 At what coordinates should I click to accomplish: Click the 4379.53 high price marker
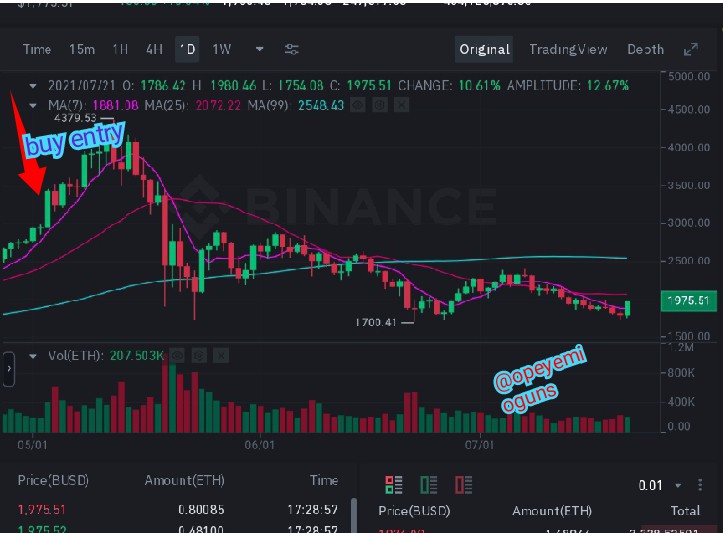(75, 118)
